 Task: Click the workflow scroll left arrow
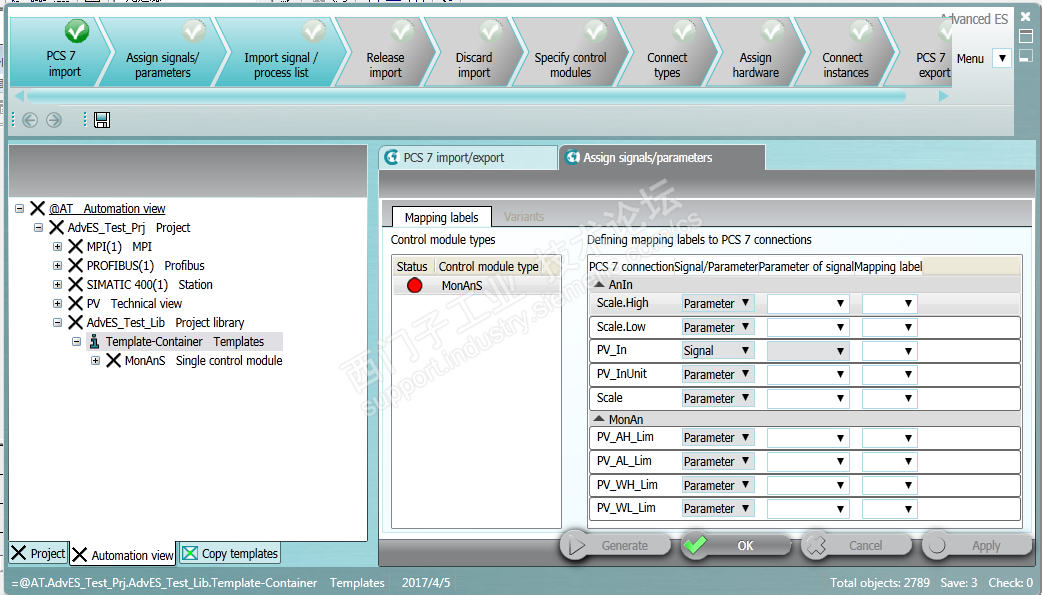pyautogui.click(x=19, y=96)
